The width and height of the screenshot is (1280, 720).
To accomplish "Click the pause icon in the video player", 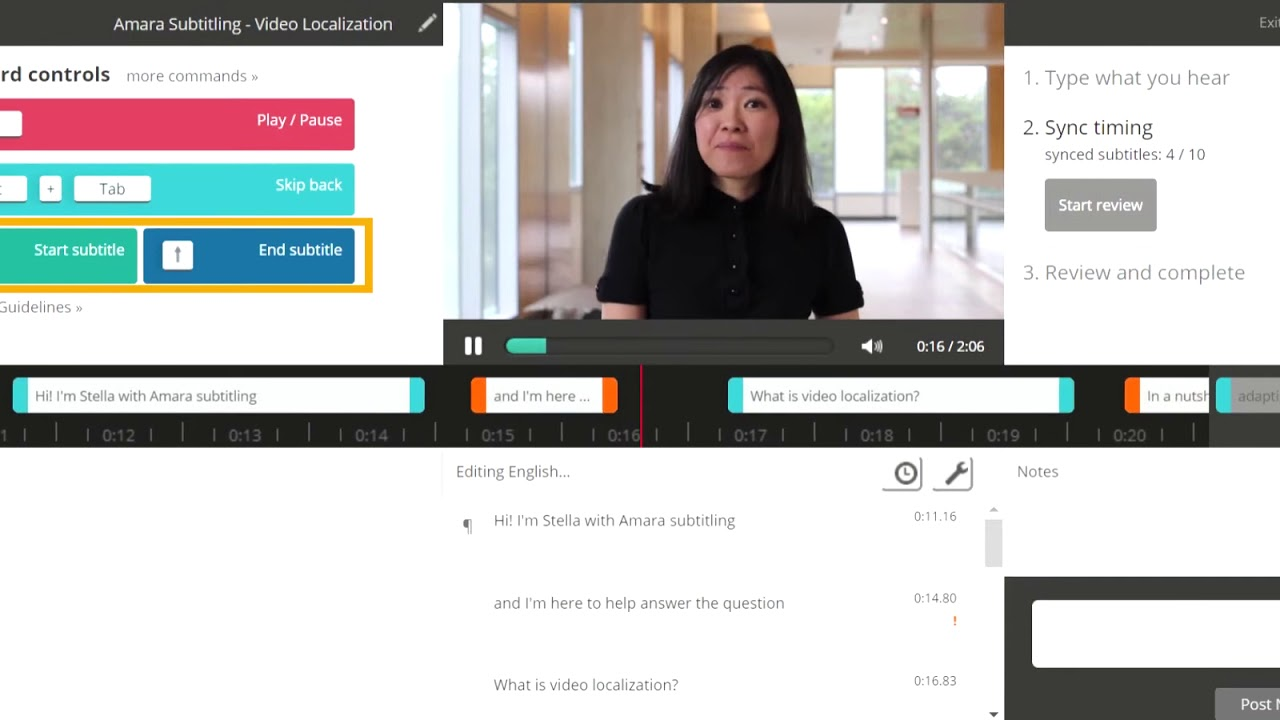I will click(472, 346).
